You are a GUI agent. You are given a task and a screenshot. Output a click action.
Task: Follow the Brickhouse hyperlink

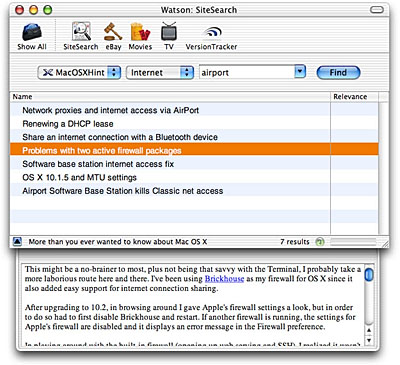click(224, 279)
